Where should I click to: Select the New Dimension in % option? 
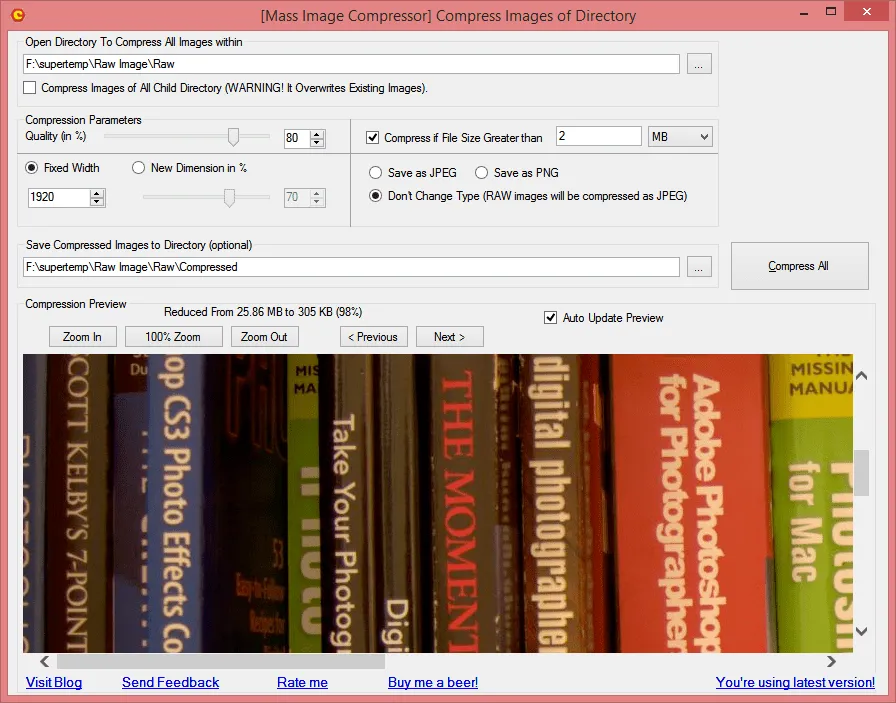pyautogui.click(x=138, y=168)
